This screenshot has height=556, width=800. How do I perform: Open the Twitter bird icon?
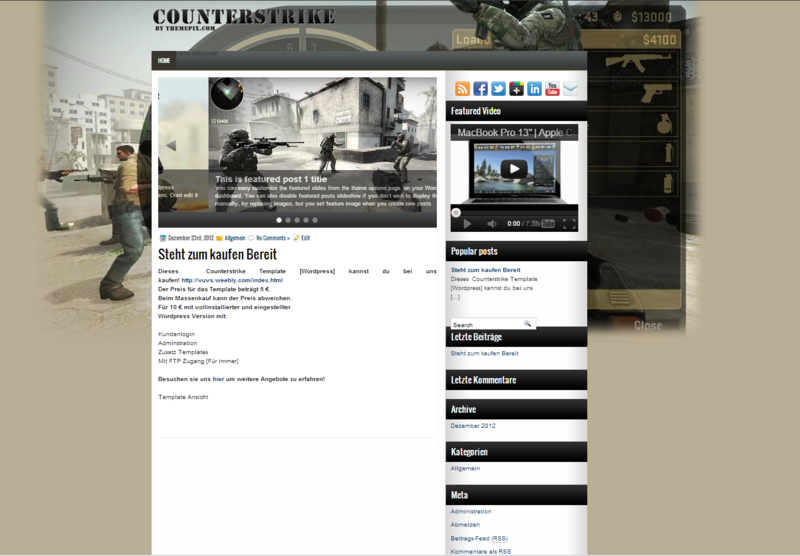[498, 89]
